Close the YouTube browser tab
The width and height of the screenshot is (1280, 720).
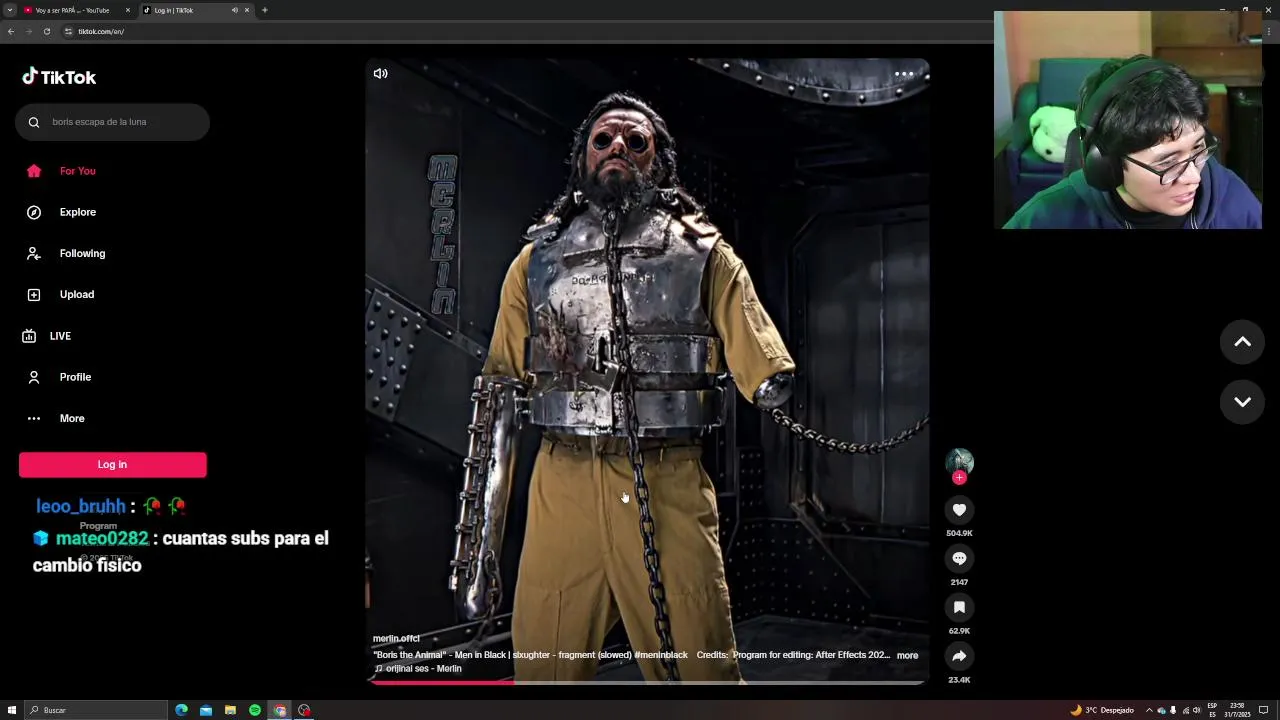[x=128, y=10]
